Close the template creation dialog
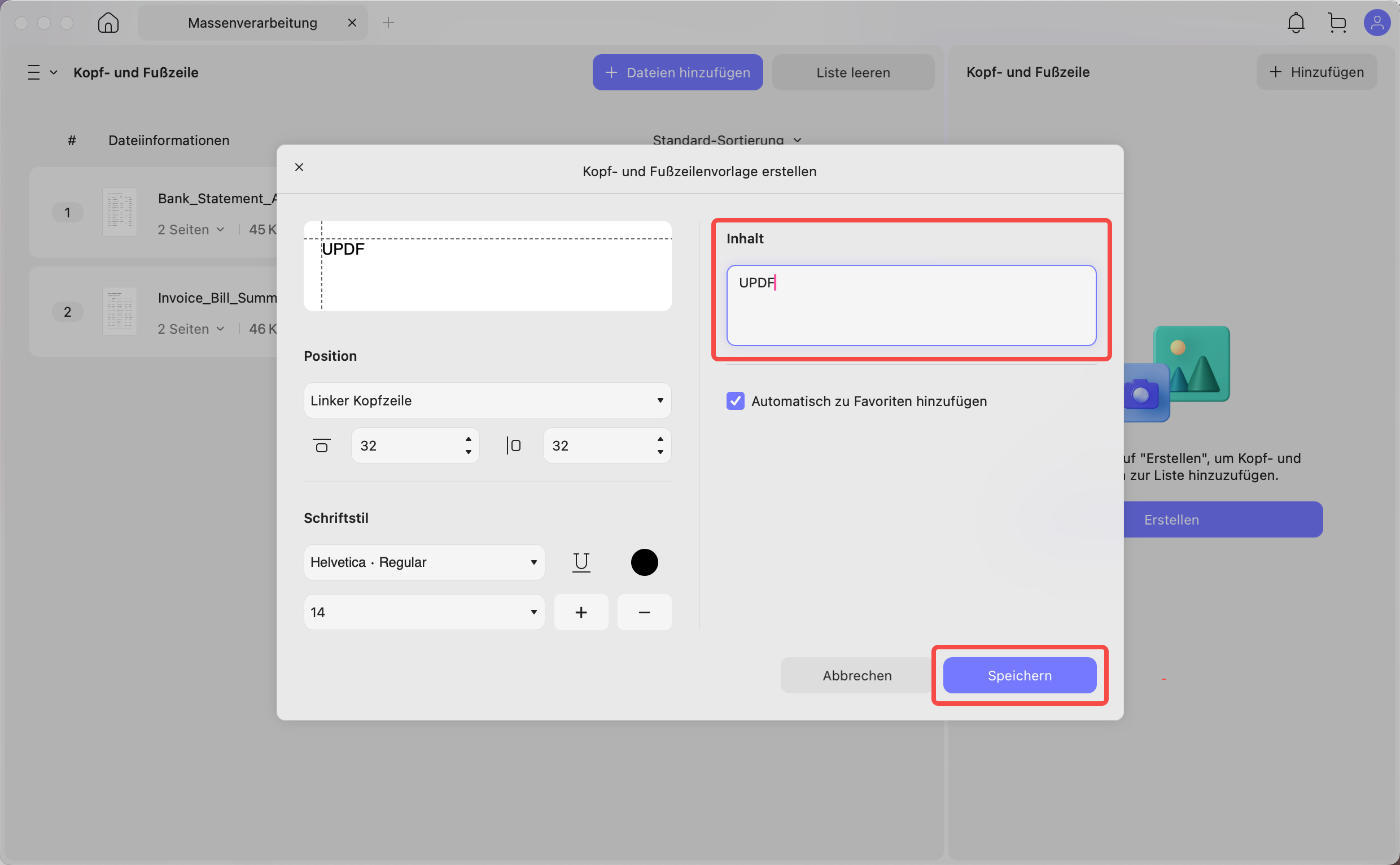The width and height of the screenshot is (1400, 865). [299, 167]
